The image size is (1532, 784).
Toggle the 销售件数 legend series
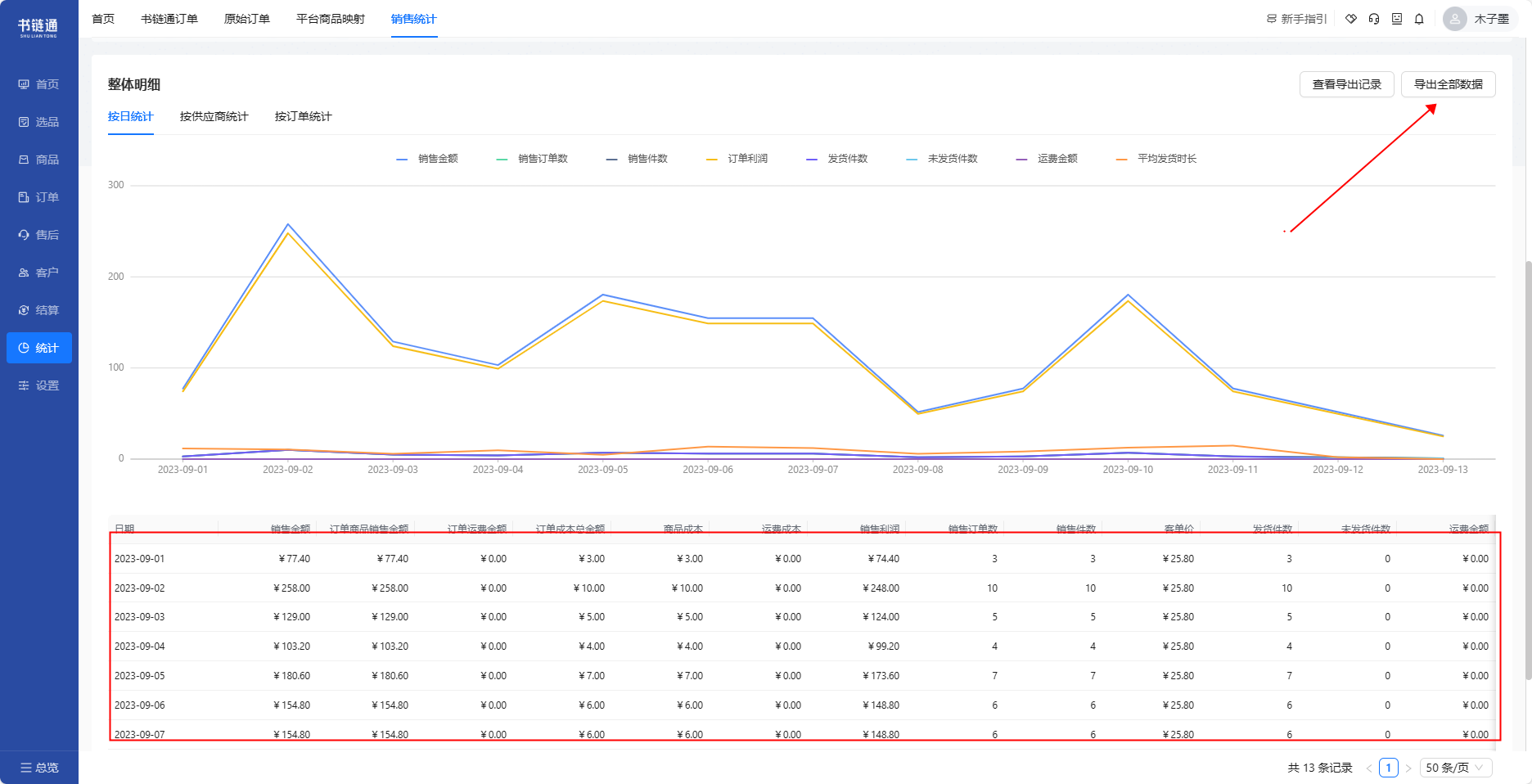point(637,159)
